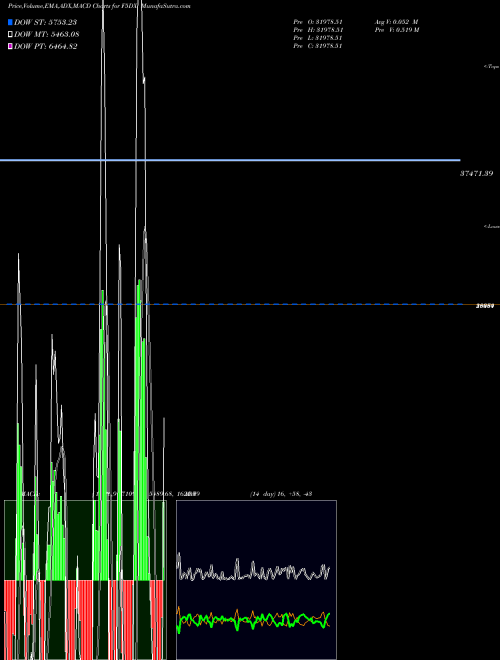The width and height of the screenshot is (500, 660).
Task: Select the 'DOW MT: 5463.08' legend text
Action: tap(47, 35)
